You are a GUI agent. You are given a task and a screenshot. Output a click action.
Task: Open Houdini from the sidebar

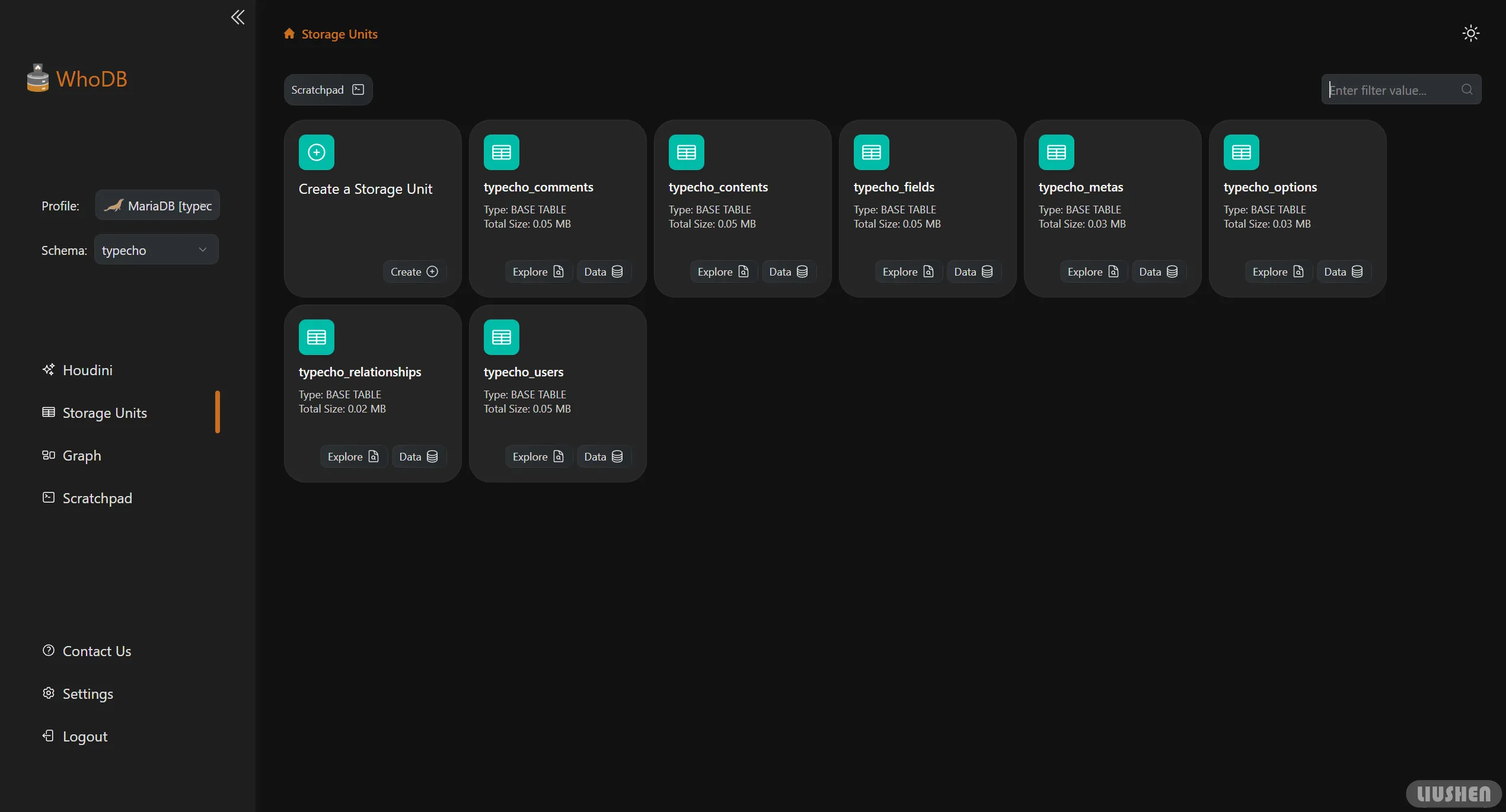coord(87,370)
